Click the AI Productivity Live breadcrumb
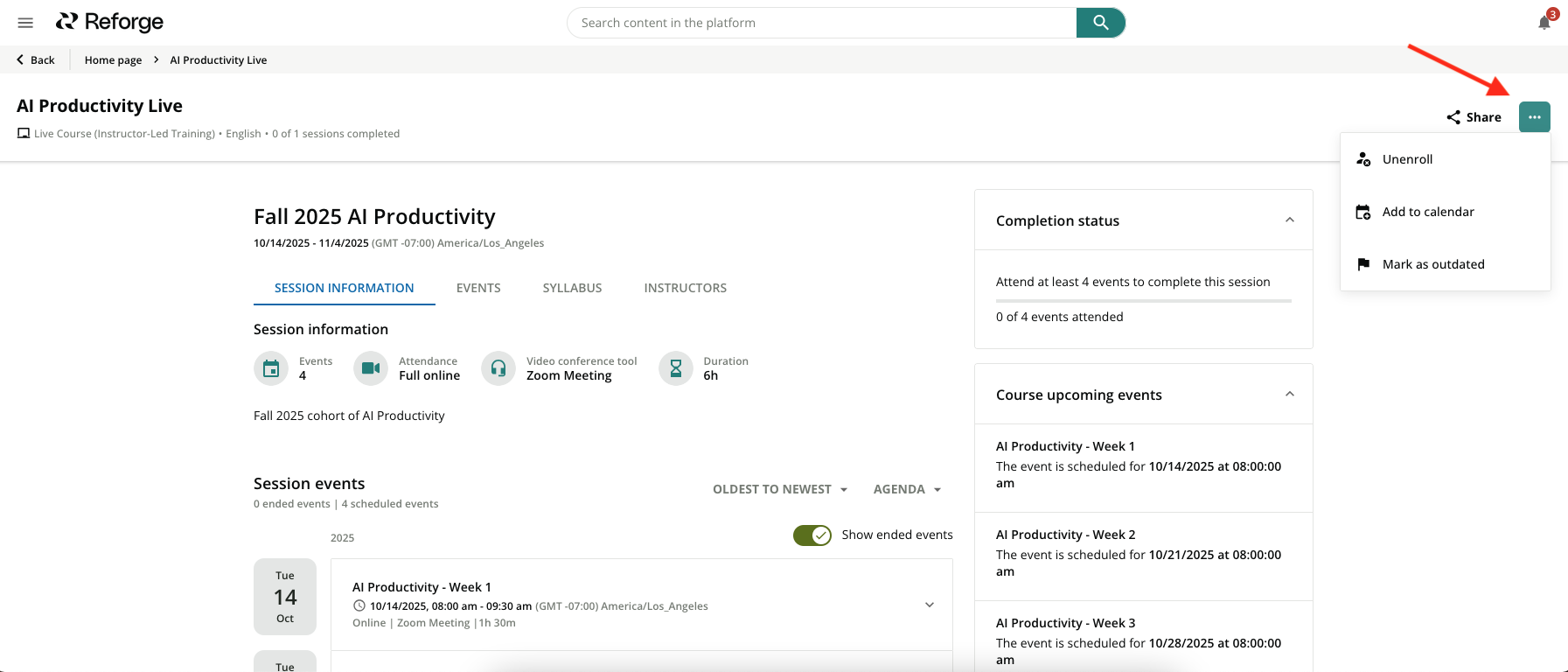This screenshot has height=672, width=1568. (x=219, y=59)
